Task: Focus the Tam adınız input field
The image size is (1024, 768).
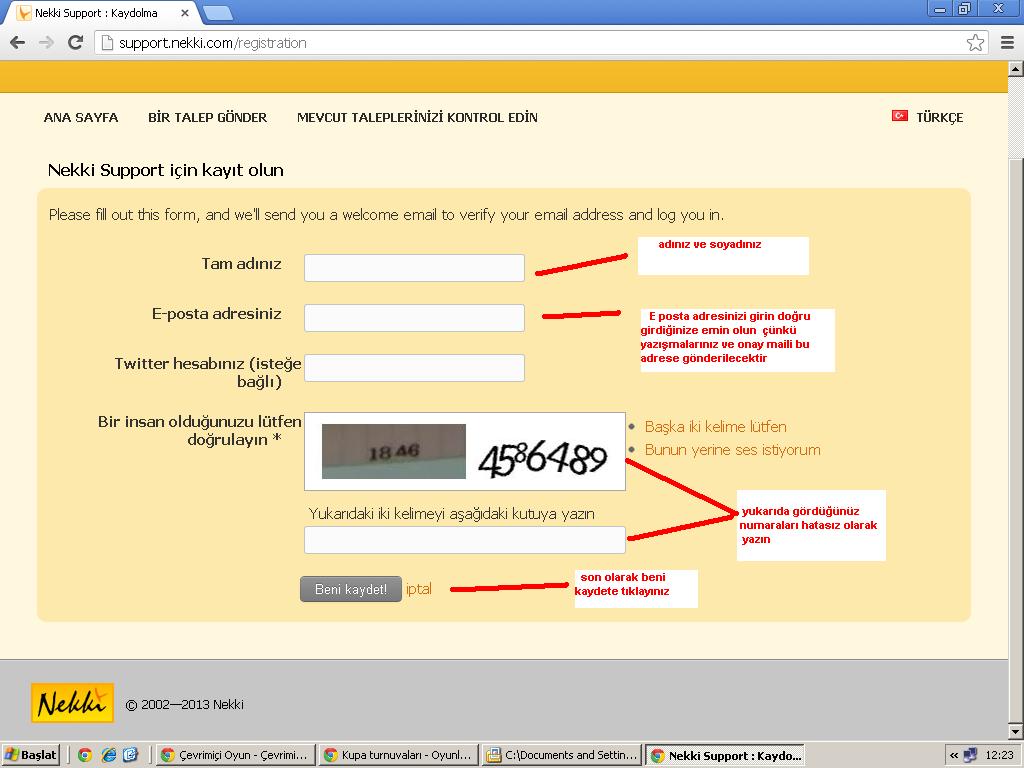Action: tap(414, 268)
